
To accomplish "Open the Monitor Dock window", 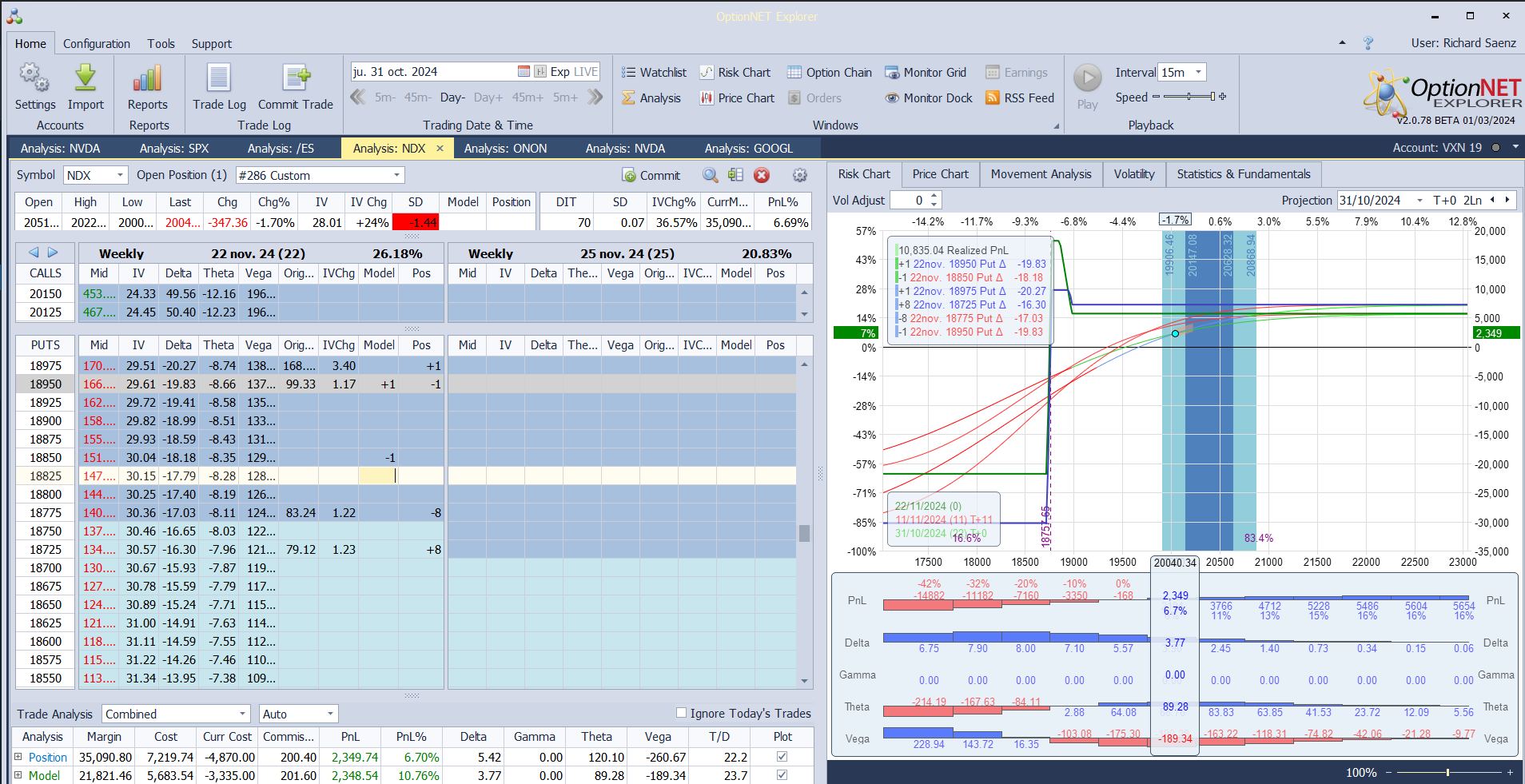I will coord(929,98).
